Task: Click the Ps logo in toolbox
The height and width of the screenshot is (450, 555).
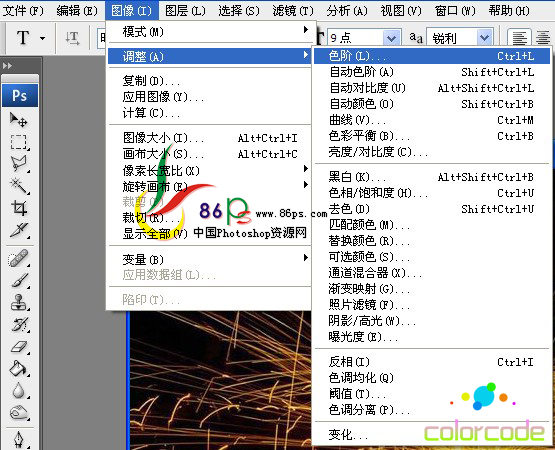Action: coord(20,95)
